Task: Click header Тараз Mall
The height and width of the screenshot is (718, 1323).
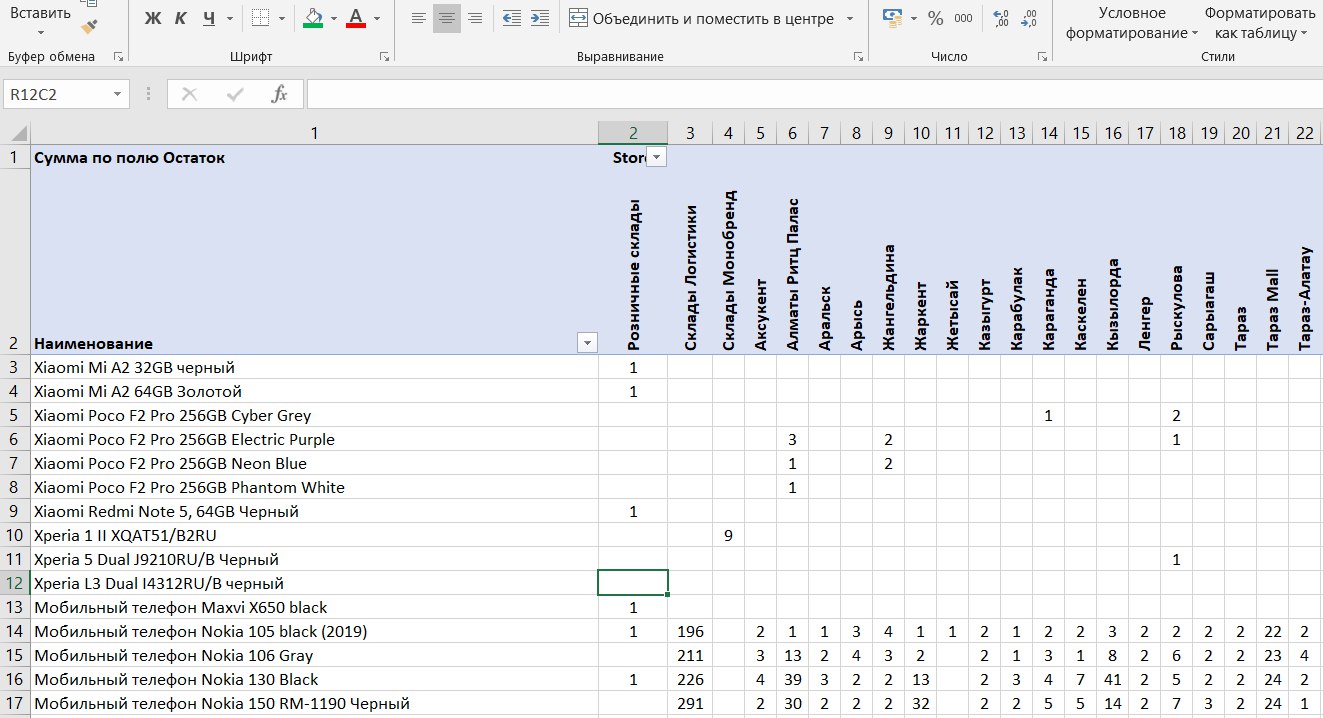Action: [x=1272, y=308]
